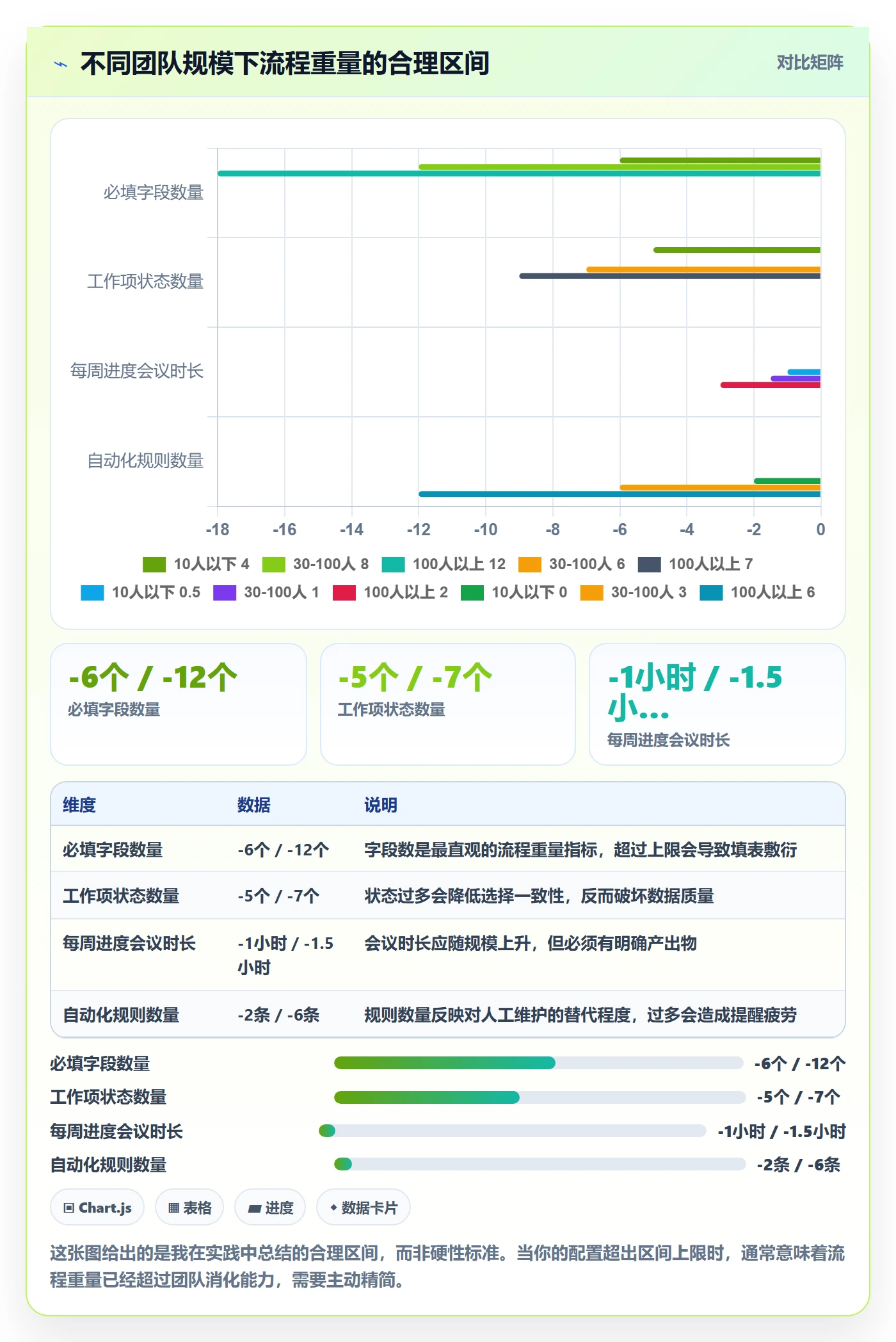The width and height of the screenshot is (896, 1342).
Task: Click the 自动化规则数量 table row label
Action: (121, 1015)
